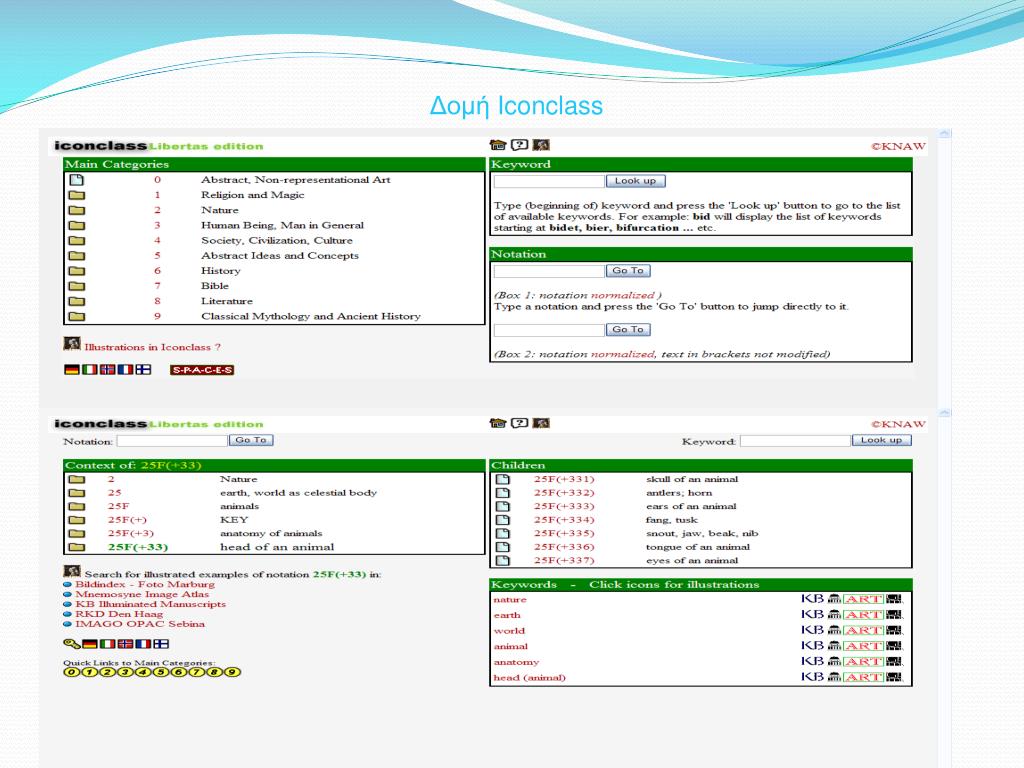Select French flag below Main Categories
The height and width of the screenshot is (768, 1024).
coord(125,370)
